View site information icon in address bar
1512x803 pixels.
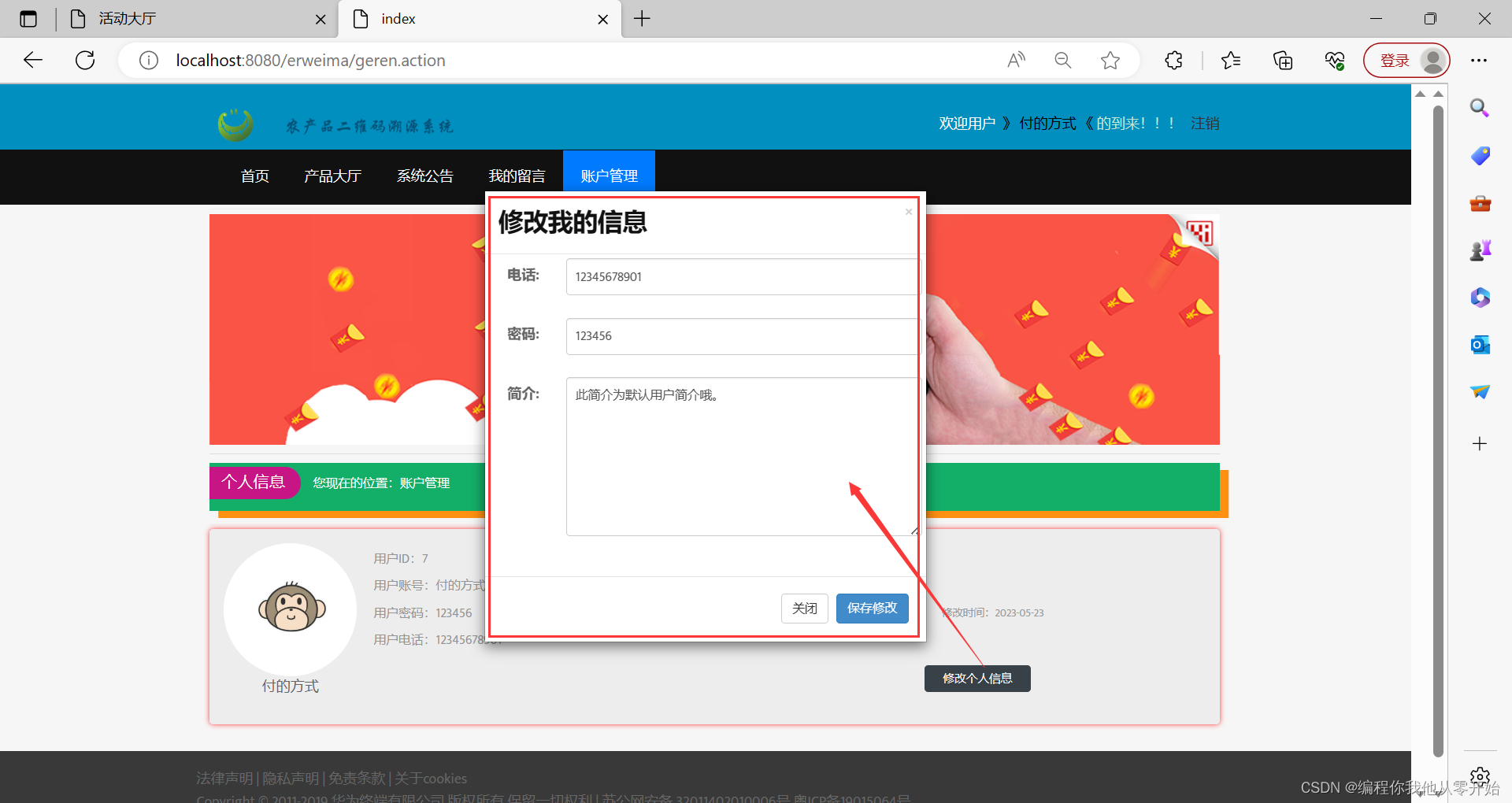coord(149,61)
